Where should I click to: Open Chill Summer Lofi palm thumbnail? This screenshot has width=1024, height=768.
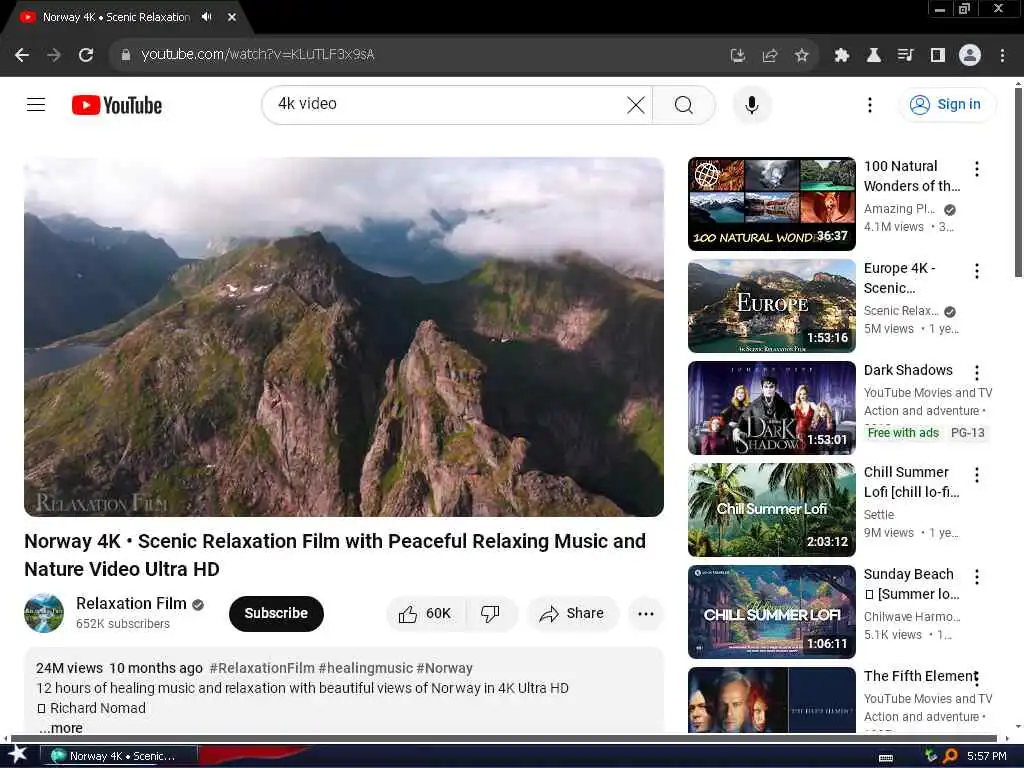click(x=771, y=509)
